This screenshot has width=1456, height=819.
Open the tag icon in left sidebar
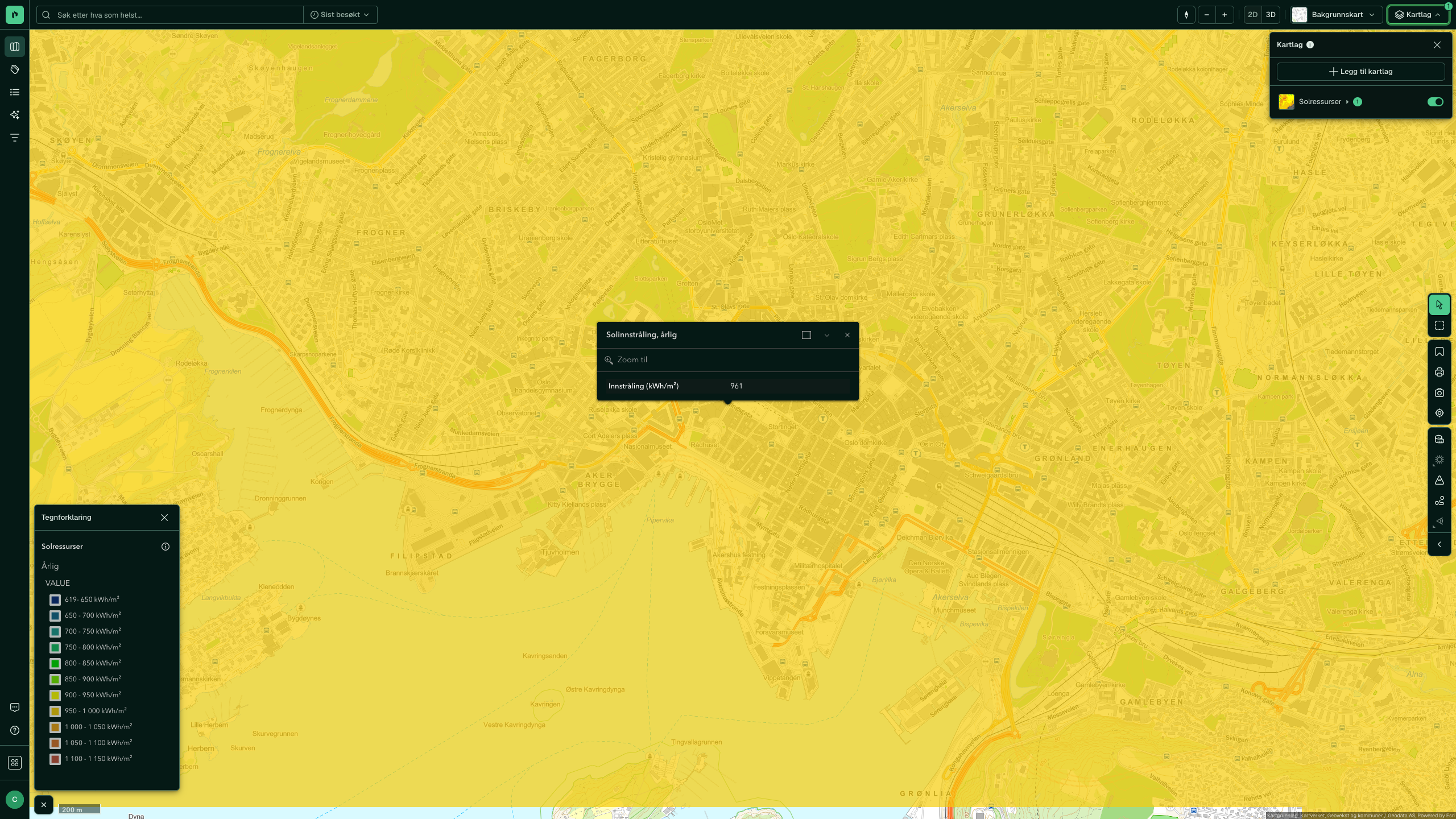[x=15, y=69]
